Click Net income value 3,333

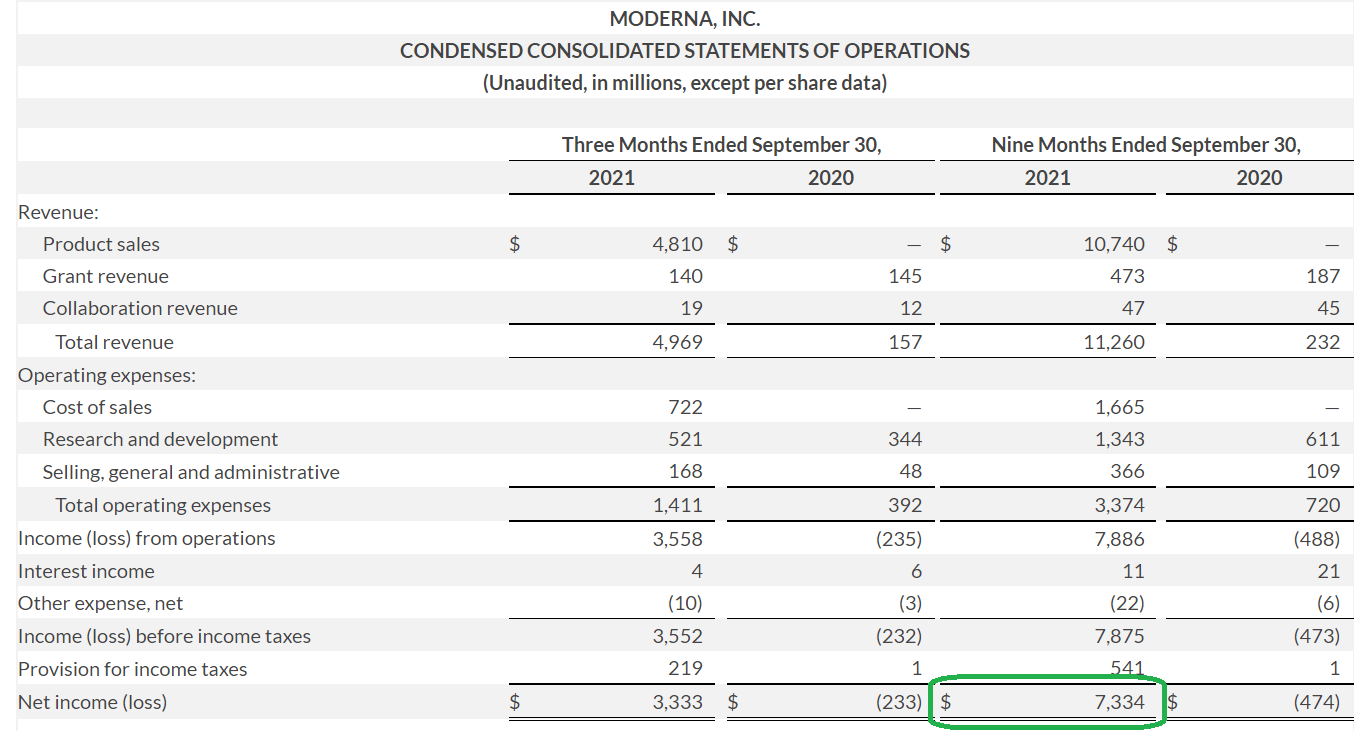[678, 702]
